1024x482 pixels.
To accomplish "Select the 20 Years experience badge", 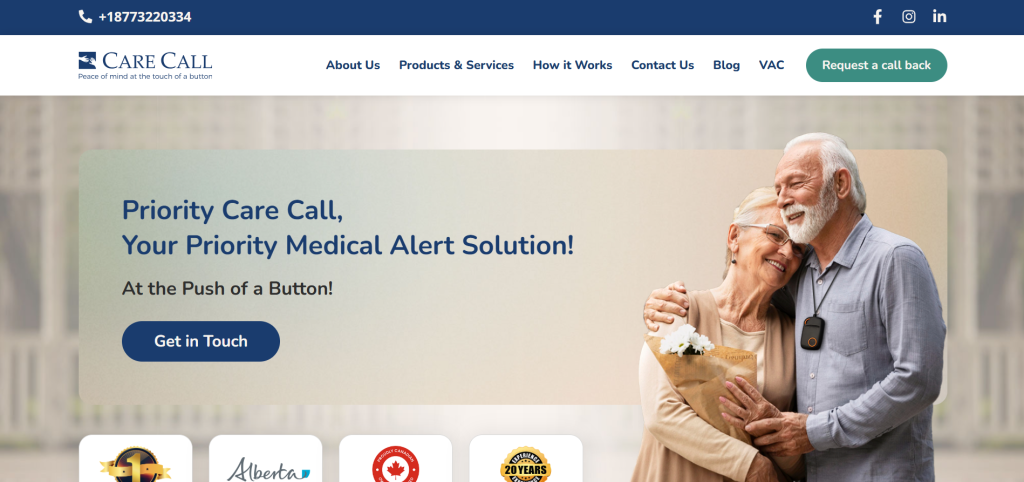I will tap(526, 464).
